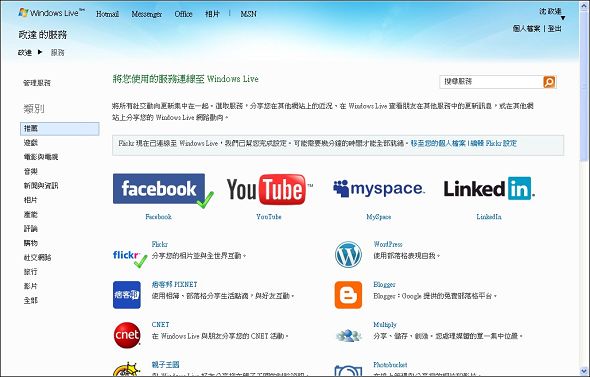
Task: Select the 評論 category
Action: point(30,229)
